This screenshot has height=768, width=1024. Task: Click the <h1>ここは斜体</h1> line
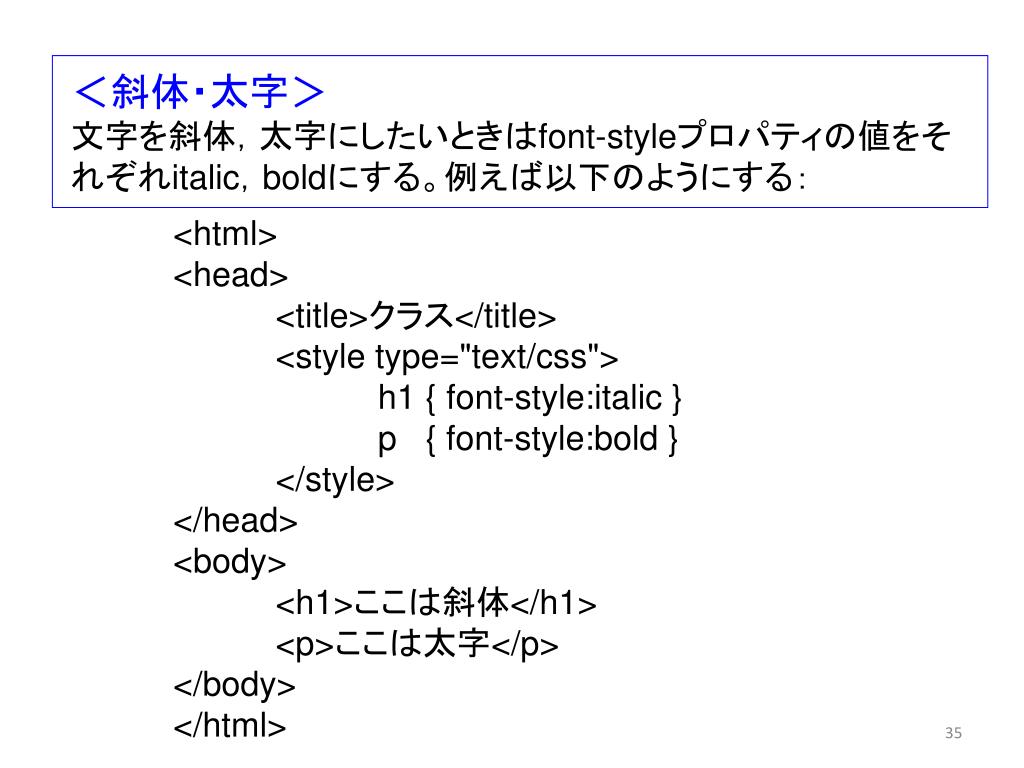[436, 603]
